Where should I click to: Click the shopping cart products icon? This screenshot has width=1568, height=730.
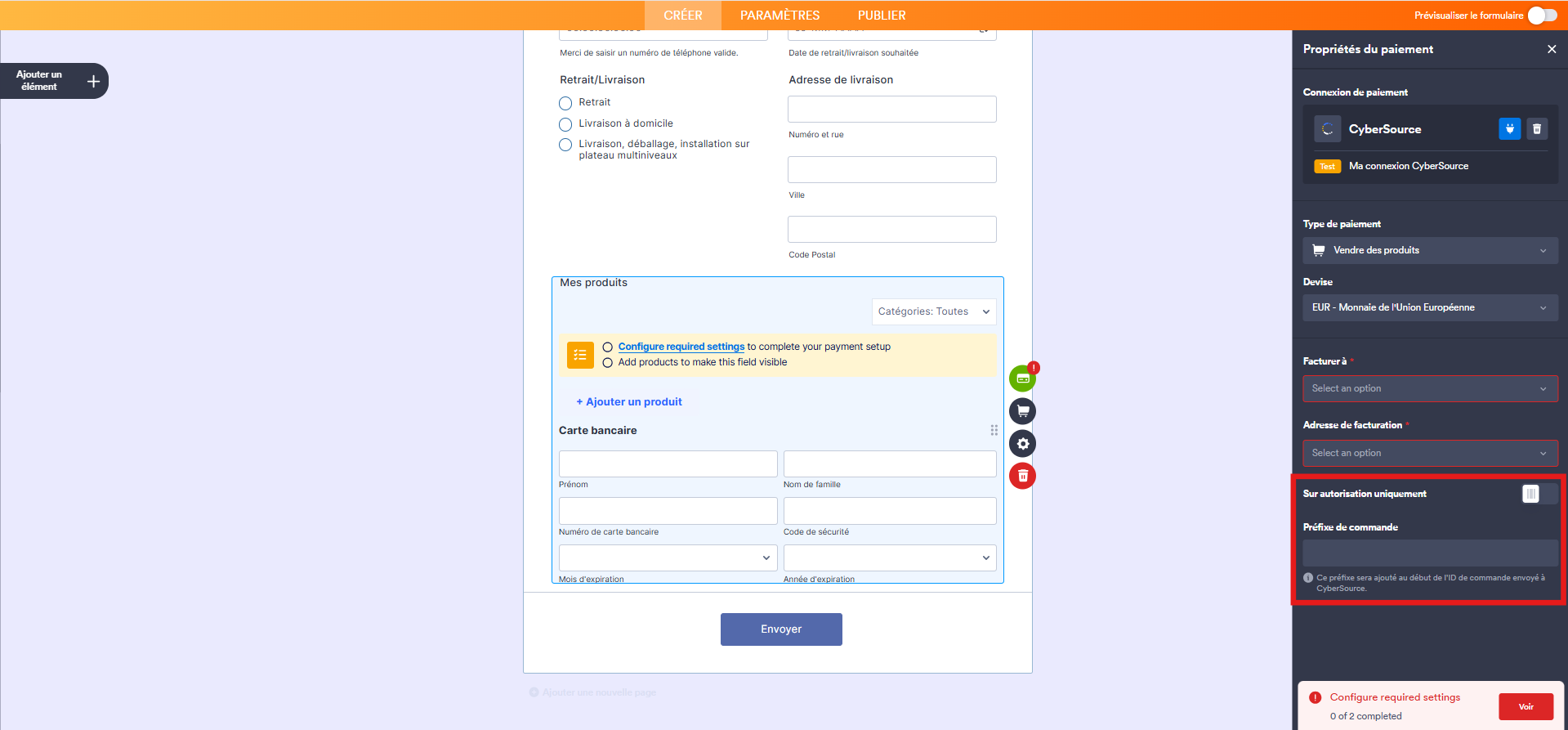tap(1022, 411)
